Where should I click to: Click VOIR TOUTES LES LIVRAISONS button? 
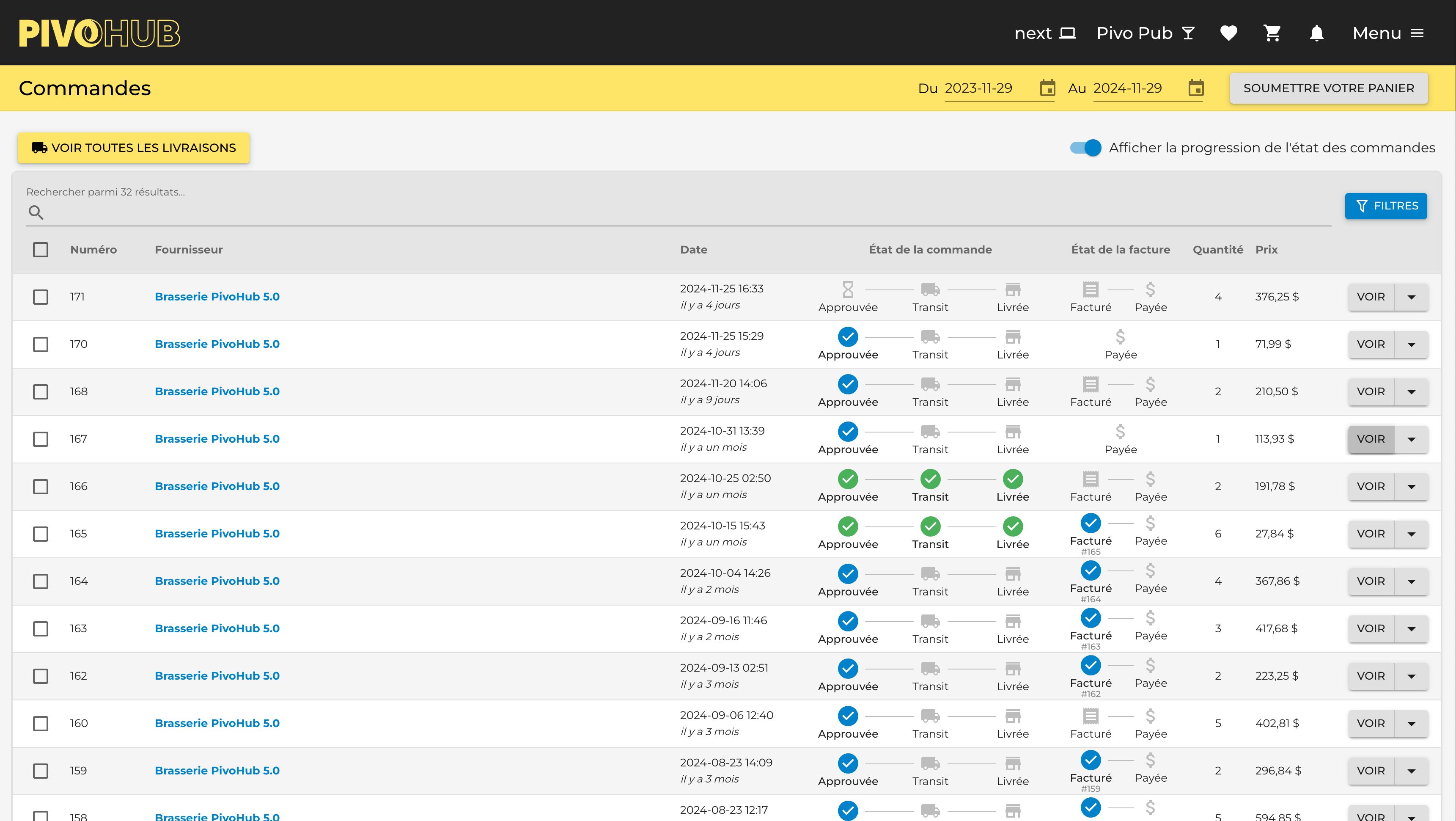pyautogui.click(x=133, y=148)
